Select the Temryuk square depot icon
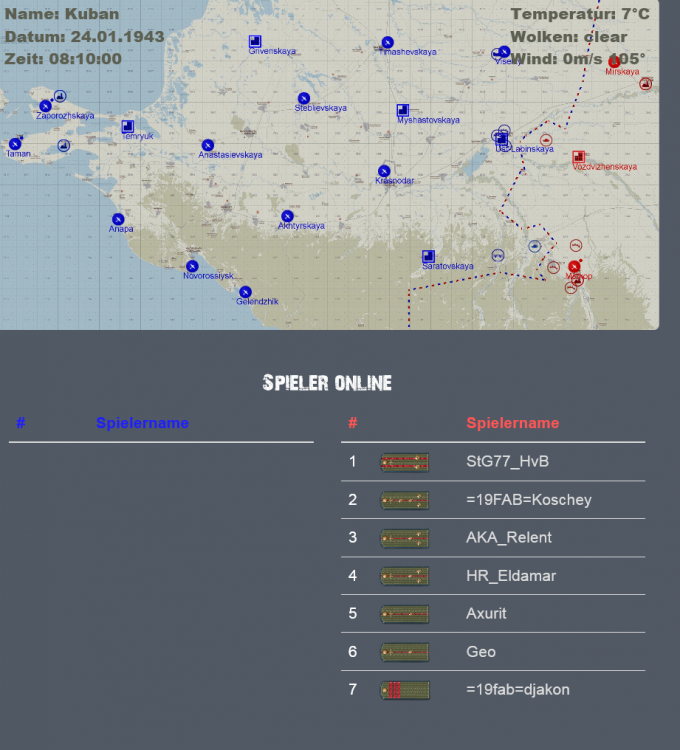 pyautogui.click(x=128, y=127)
